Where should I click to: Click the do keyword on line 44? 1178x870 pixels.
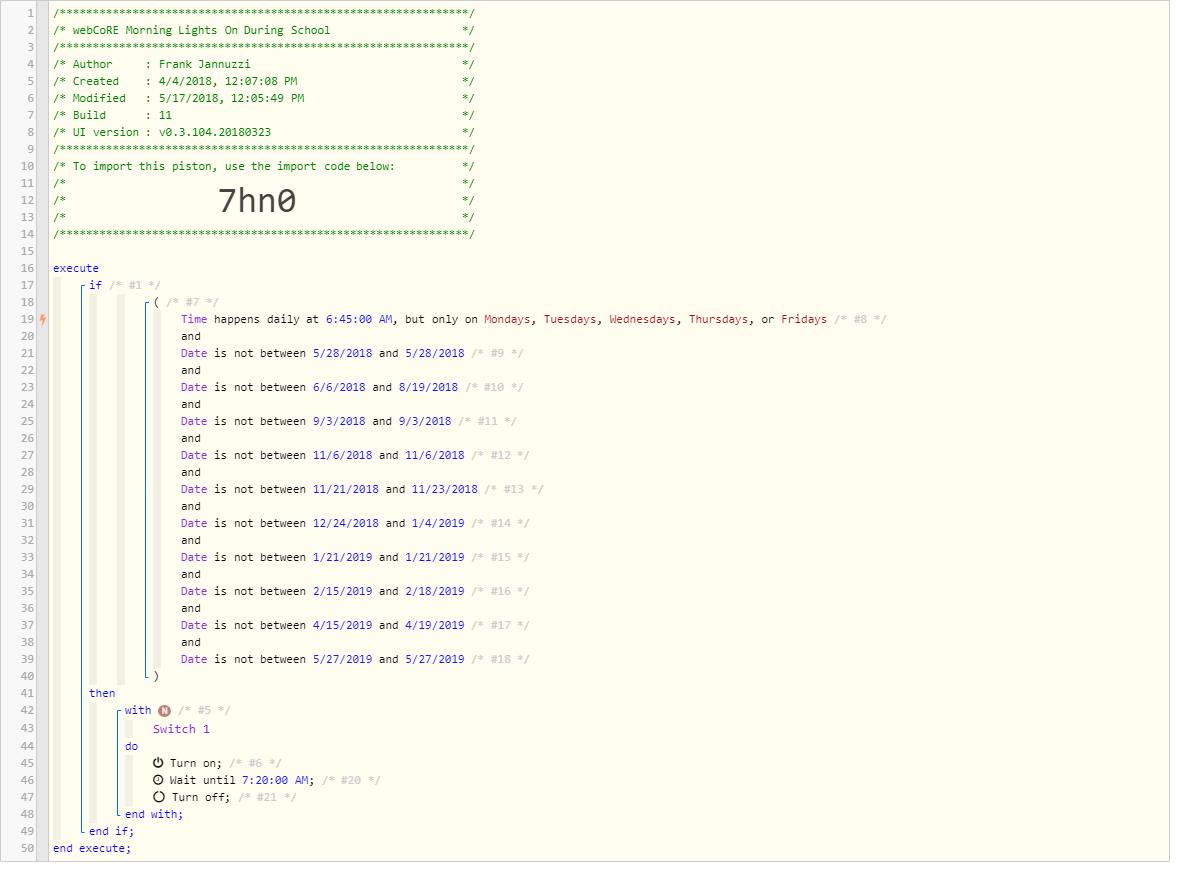[x=131, y=748]
